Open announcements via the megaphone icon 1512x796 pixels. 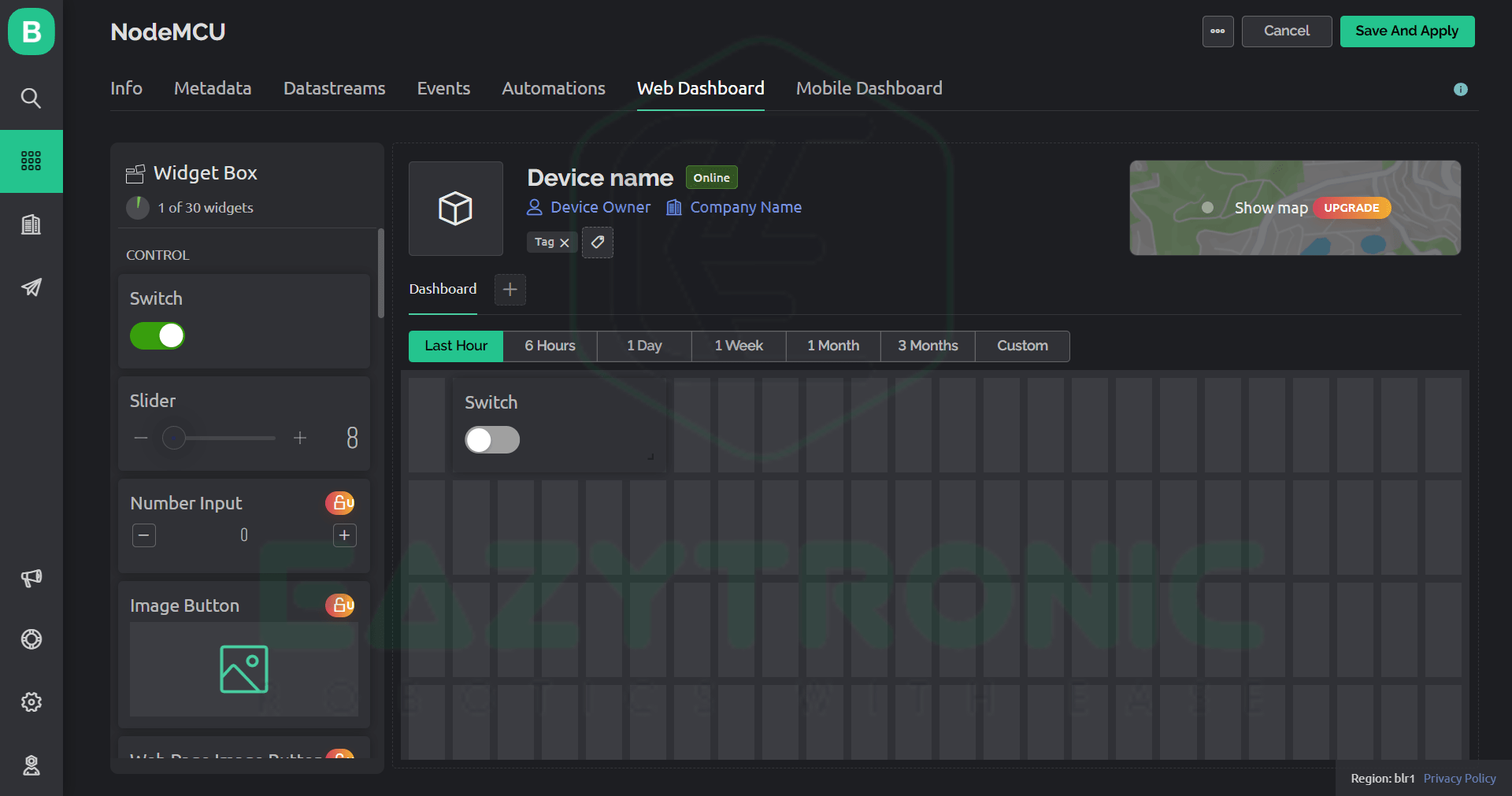pos(31,578)
